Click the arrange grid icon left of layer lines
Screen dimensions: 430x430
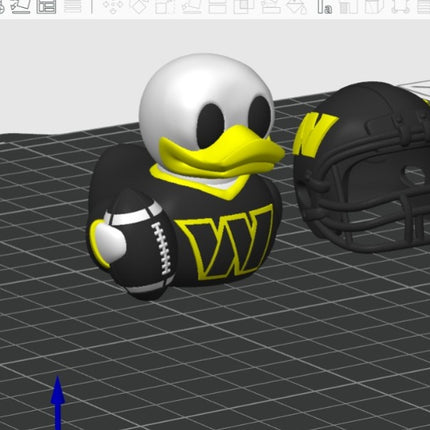[x=46, y=6]
